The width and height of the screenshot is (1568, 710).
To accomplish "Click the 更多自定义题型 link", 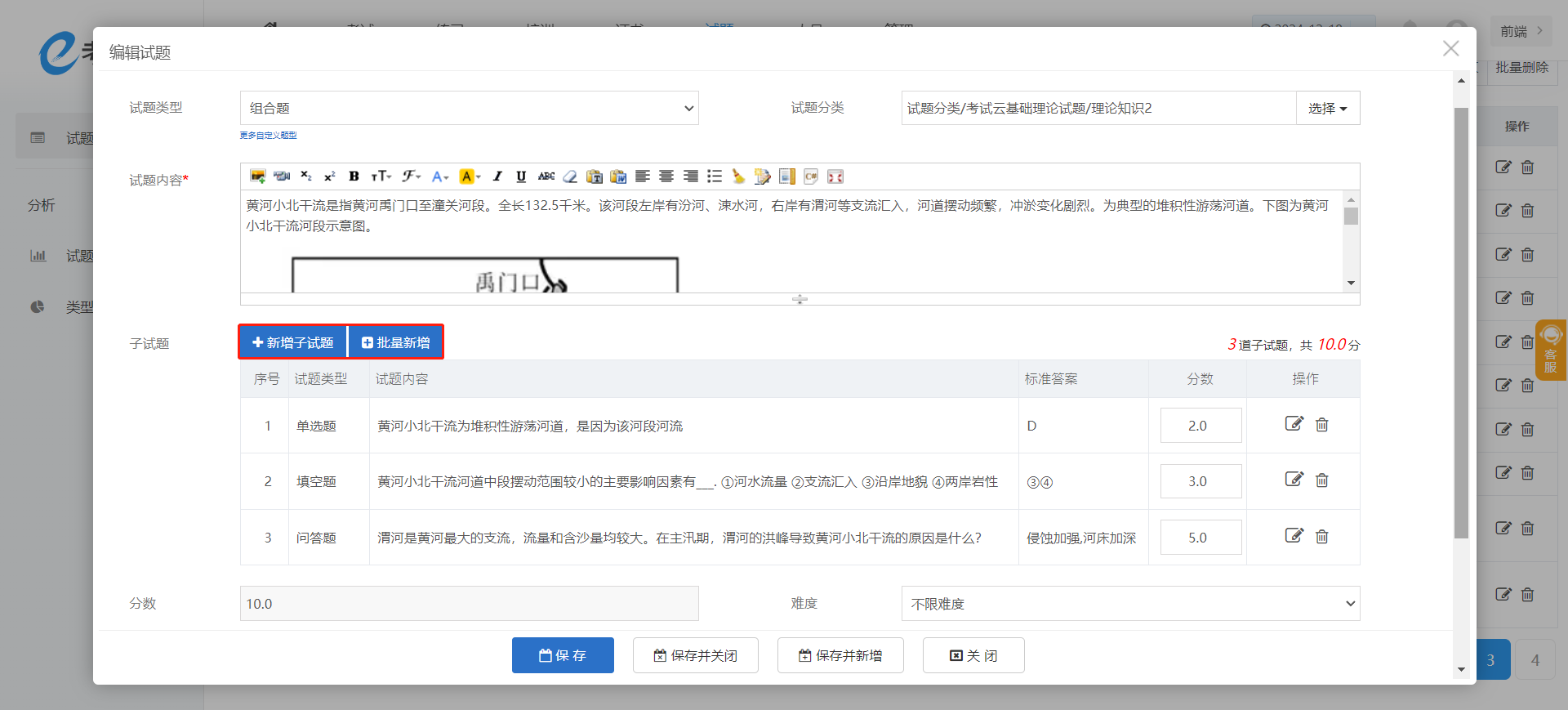I will pos(268,136).
